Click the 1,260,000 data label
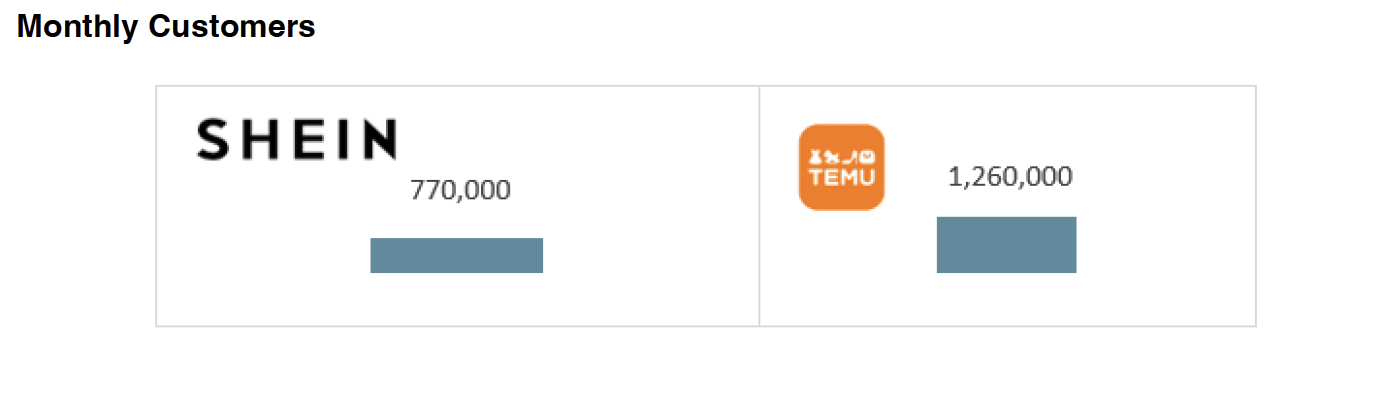This screenshot has width=1386, height=414. pos(1010,177)
